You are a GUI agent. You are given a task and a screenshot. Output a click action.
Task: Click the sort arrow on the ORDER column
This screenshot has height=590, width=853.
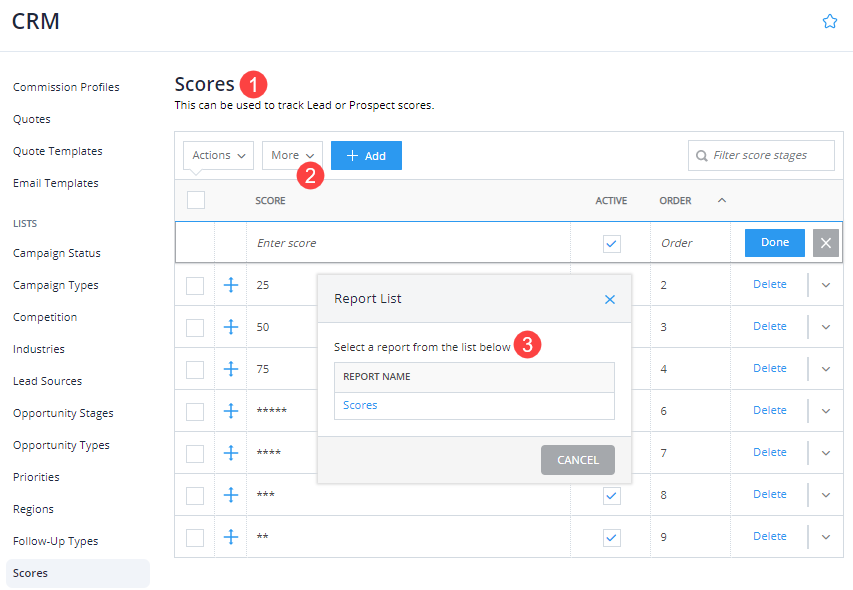(722, 200)
